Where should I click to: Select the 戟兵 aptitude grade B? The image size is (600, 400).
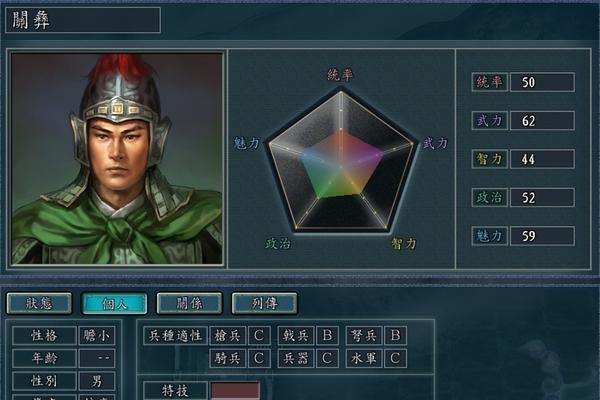(327, 336)
